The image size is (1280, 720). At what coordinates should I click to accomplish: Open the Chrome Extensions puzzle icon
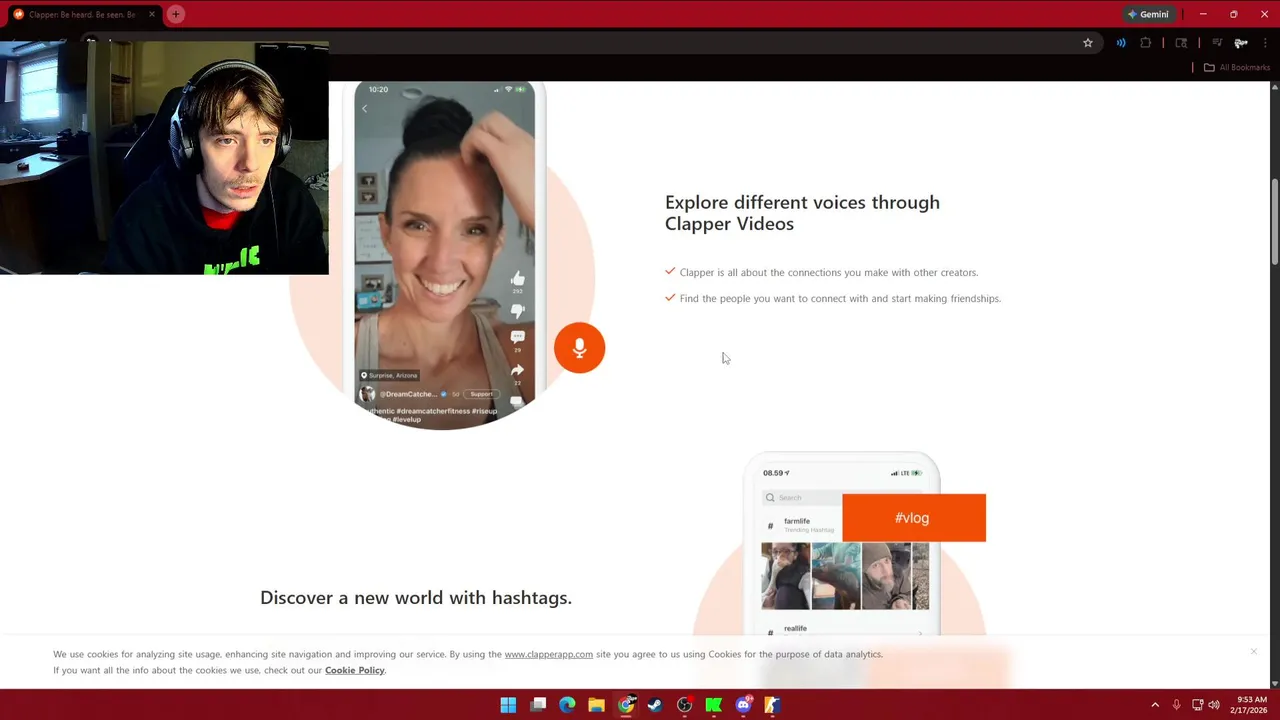pyautogui.click(x=1146, y=43)
